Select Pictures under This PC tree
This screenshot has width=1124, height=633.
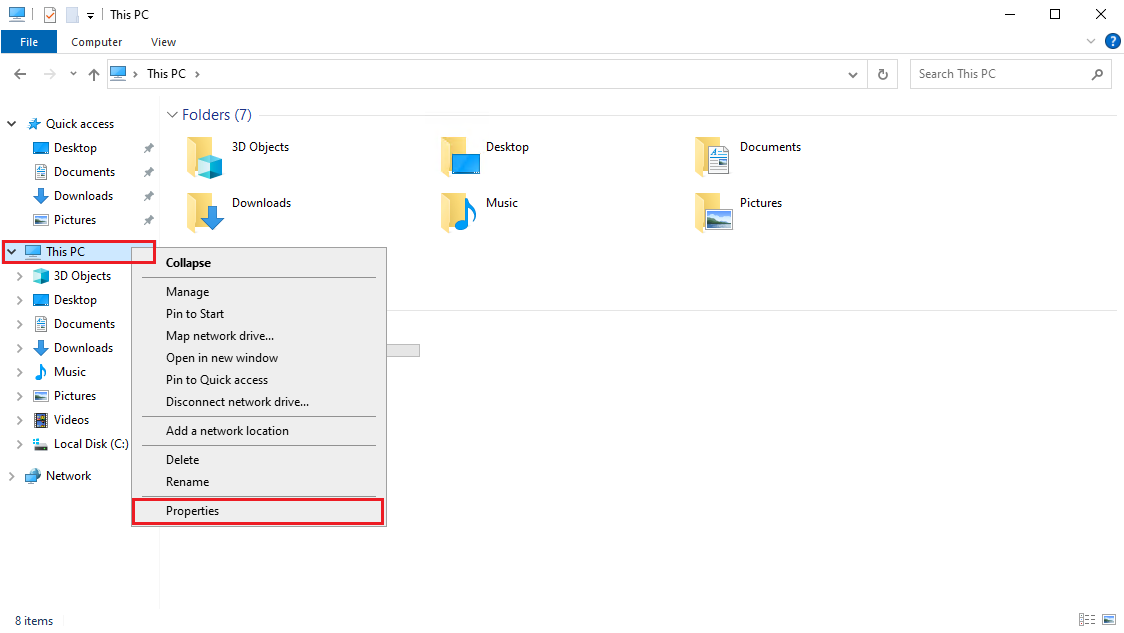pos(75,396)
